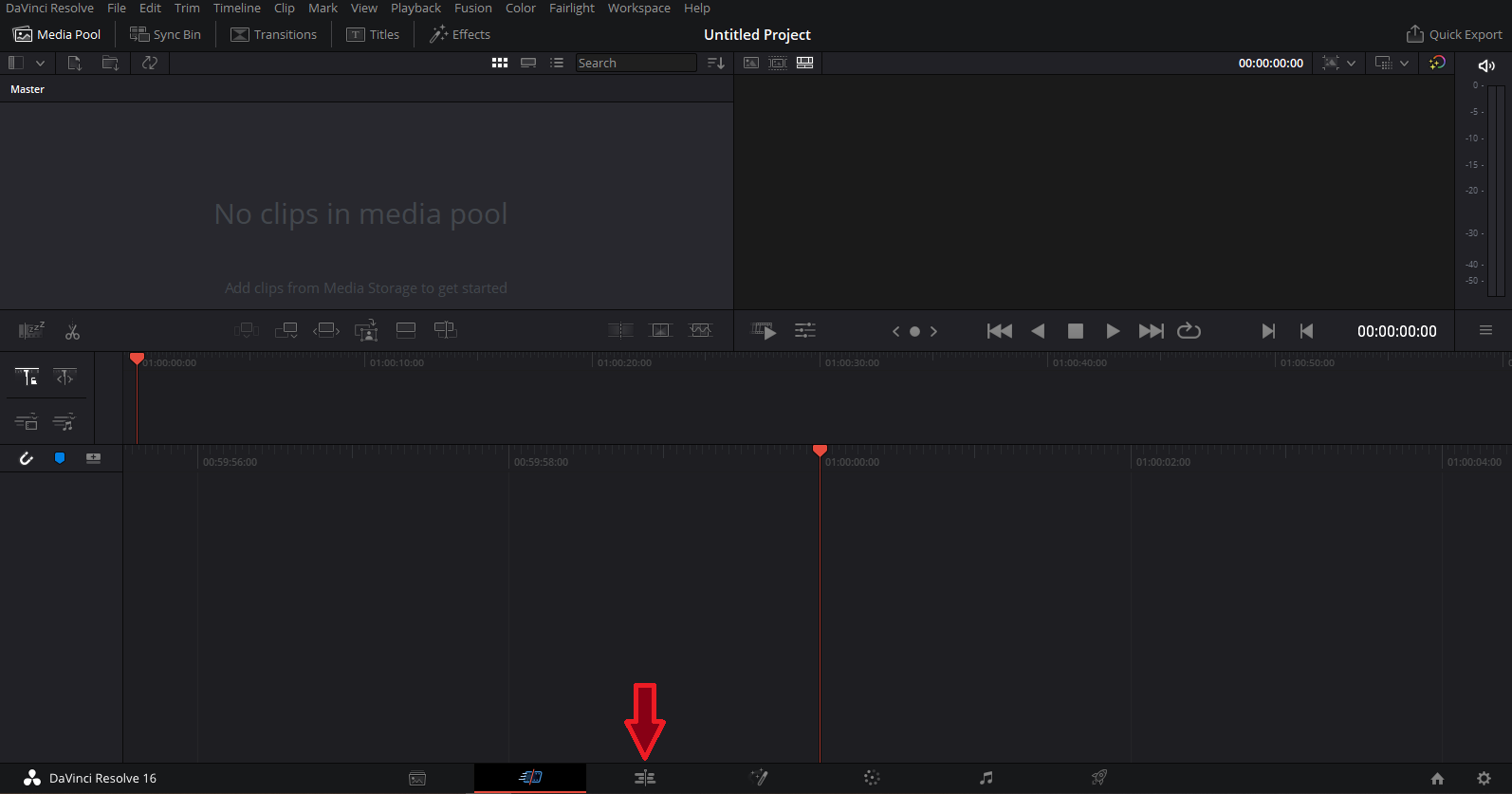Open the Transitions panel
Screen dimensions: 1512x794
[274, 34]
